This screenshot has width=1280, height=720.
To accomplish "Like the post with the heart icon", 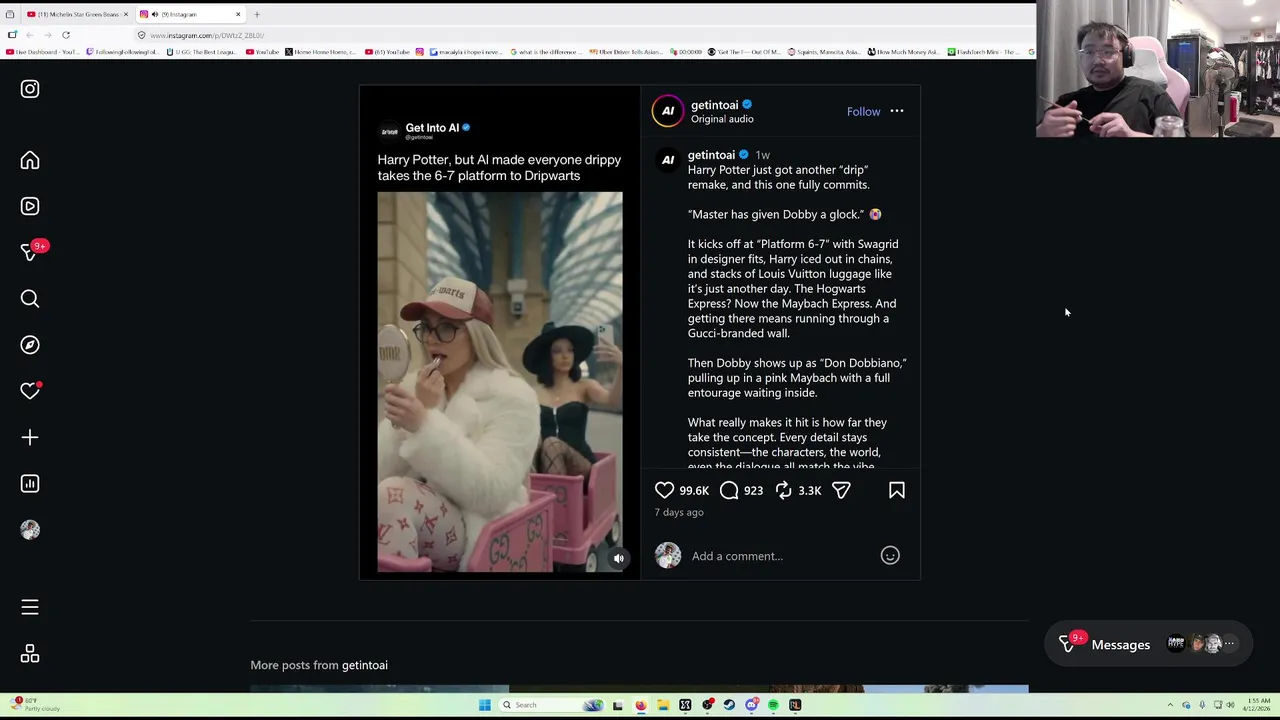I will point(664,490).
